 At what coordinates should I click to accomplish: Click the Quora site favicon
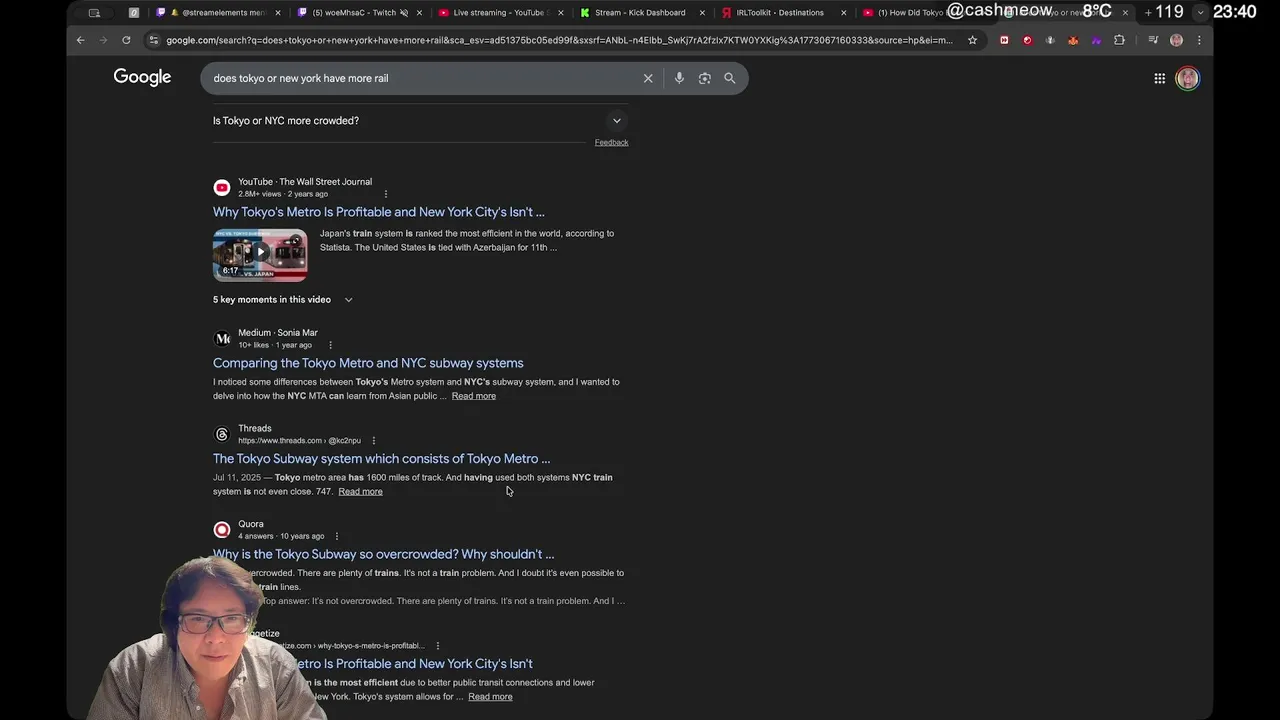(222, 530)
